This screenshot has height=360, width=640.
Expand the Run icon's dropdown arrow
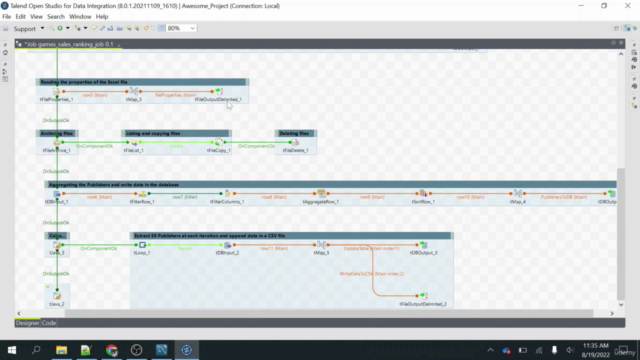[x=67, y=28]
